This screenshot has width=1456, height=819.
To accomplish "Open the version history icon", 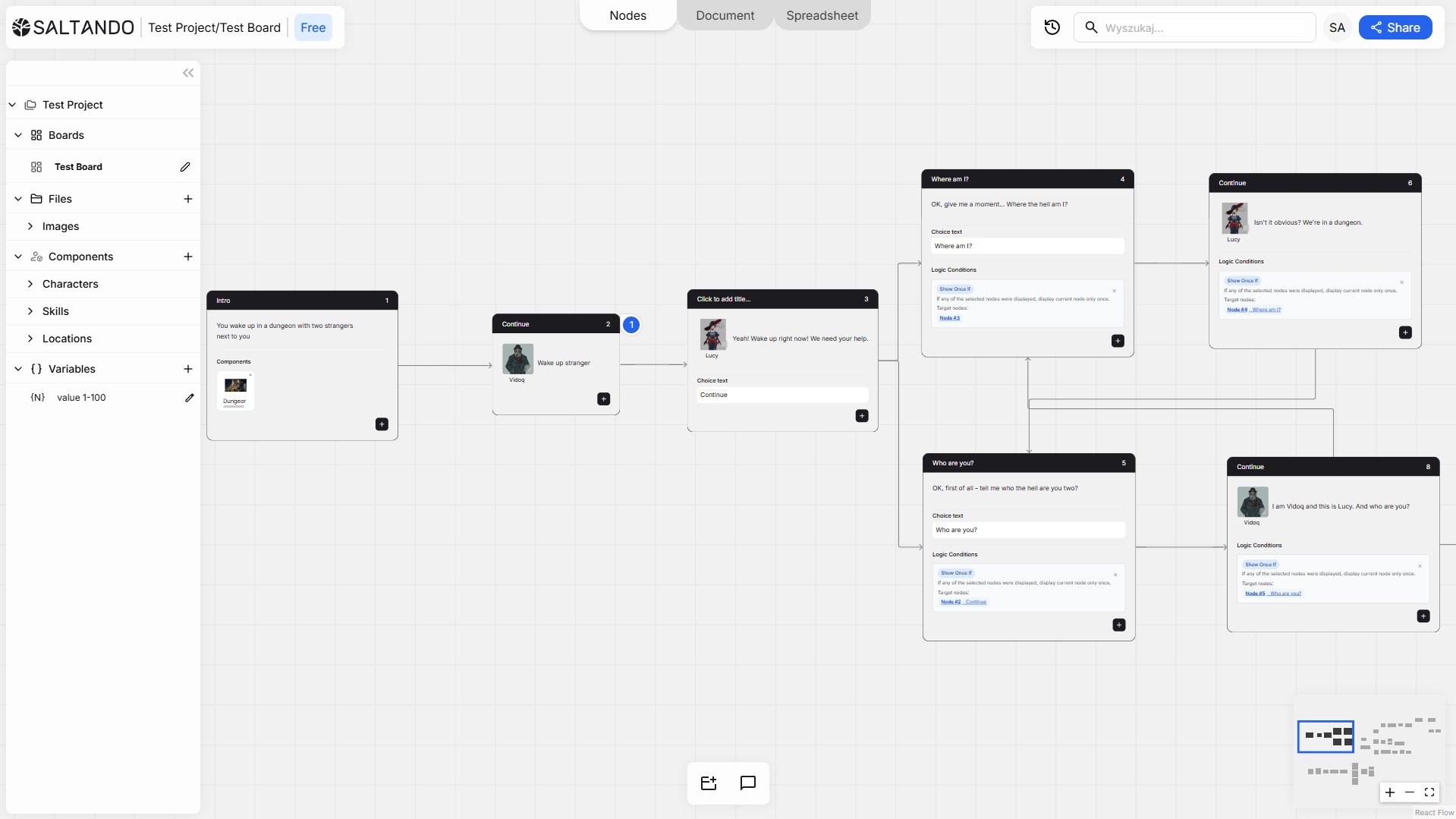I will click(1052, 27).
